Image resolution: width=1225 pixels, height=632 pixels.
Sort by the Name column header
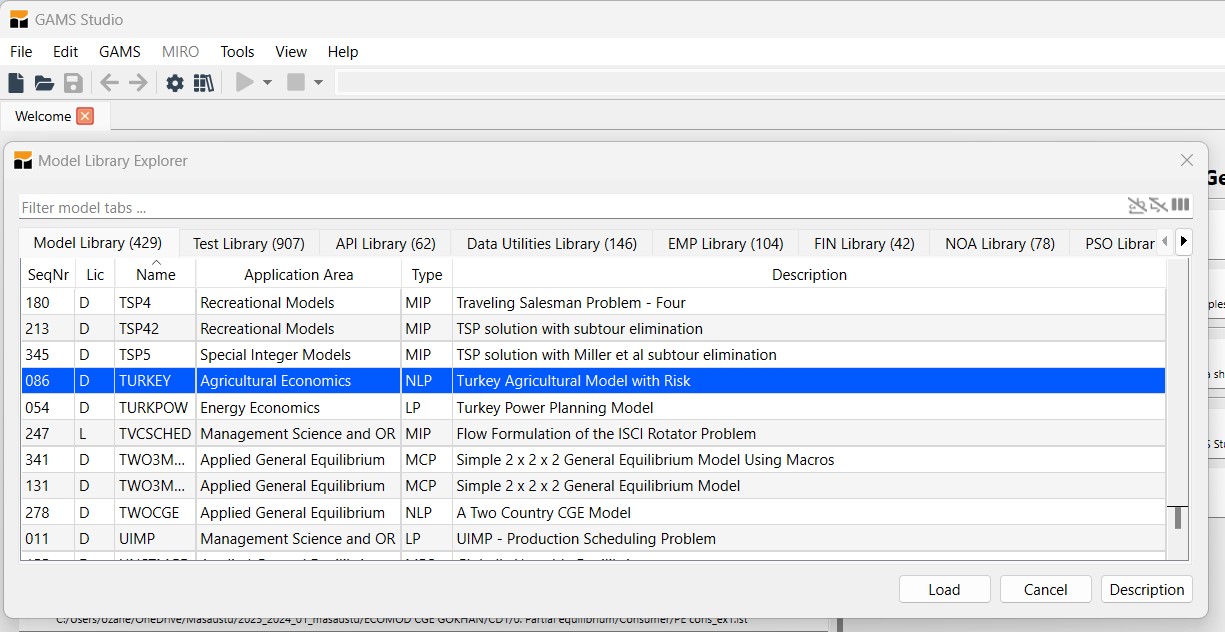[155, 274]
